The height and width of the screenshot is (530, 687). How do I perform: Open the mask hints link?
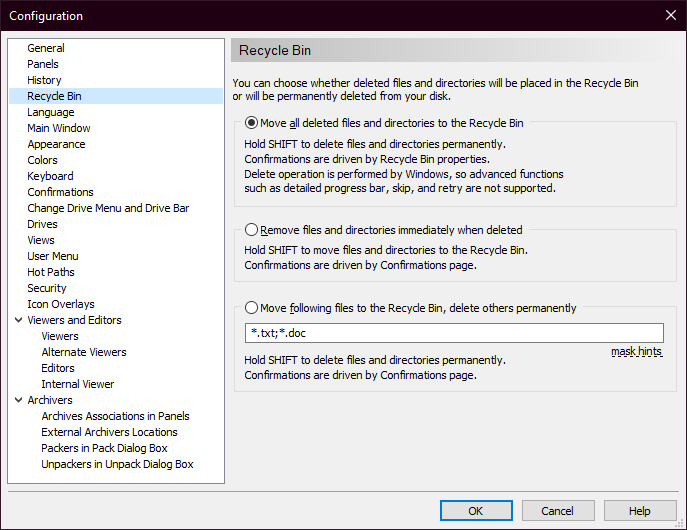(636, 352)
